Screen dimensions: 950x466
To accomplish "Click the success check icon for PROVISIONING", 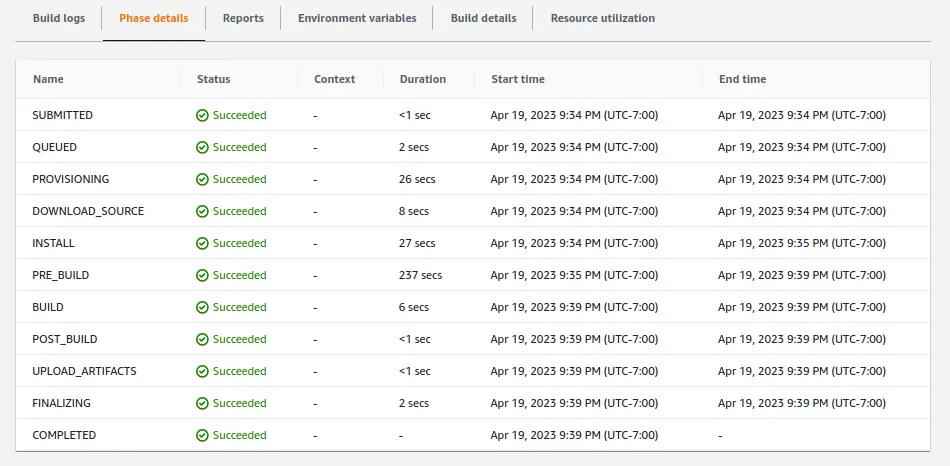I will point(202,179).
